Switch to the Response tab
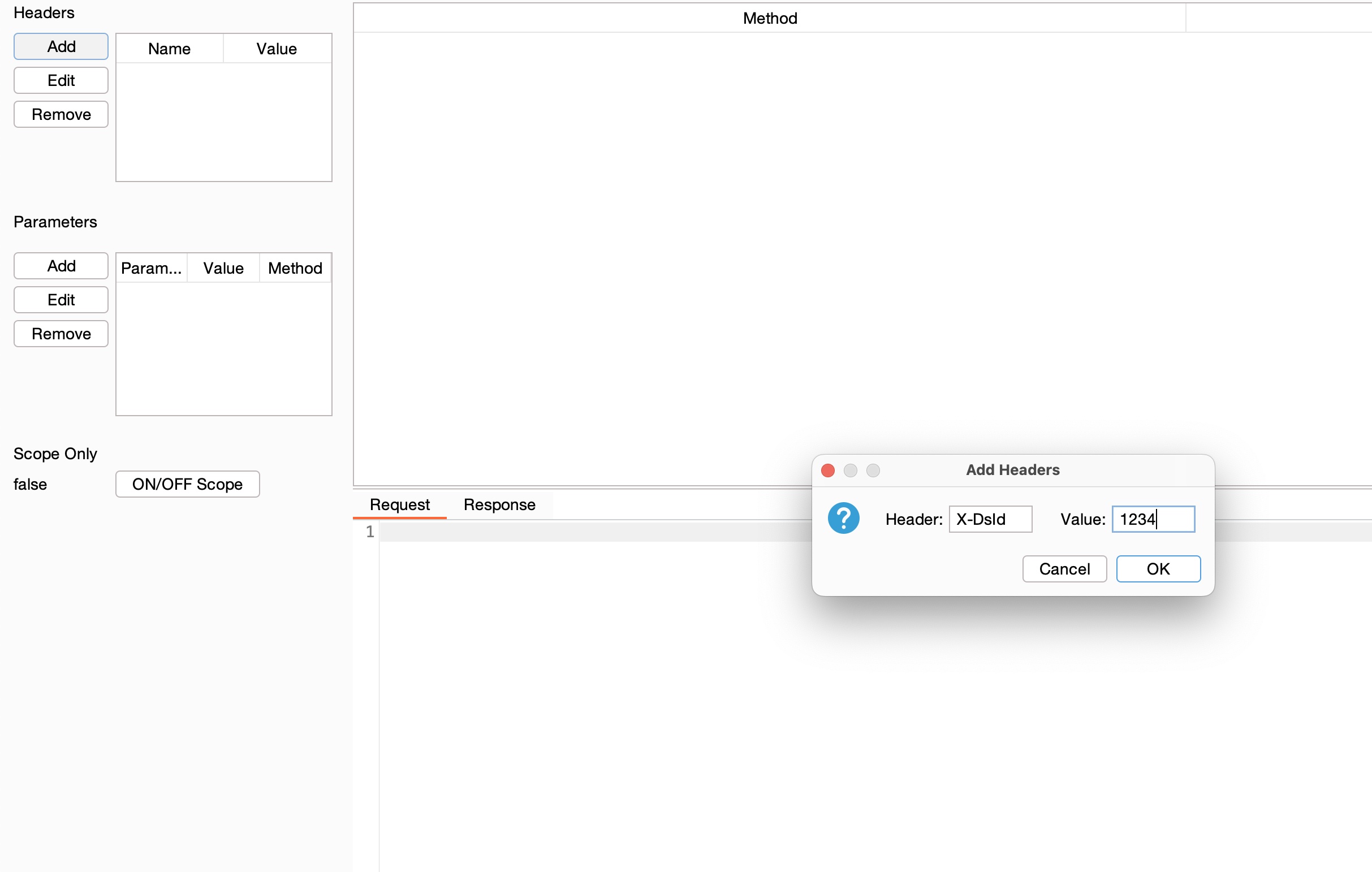 click(499, 504)
